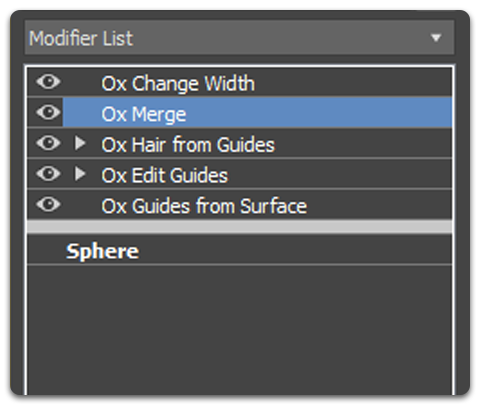Toggle the eye icon beside Ox Edit Guides
This screenshot has width=480, height=405.
tap(48, 174)
